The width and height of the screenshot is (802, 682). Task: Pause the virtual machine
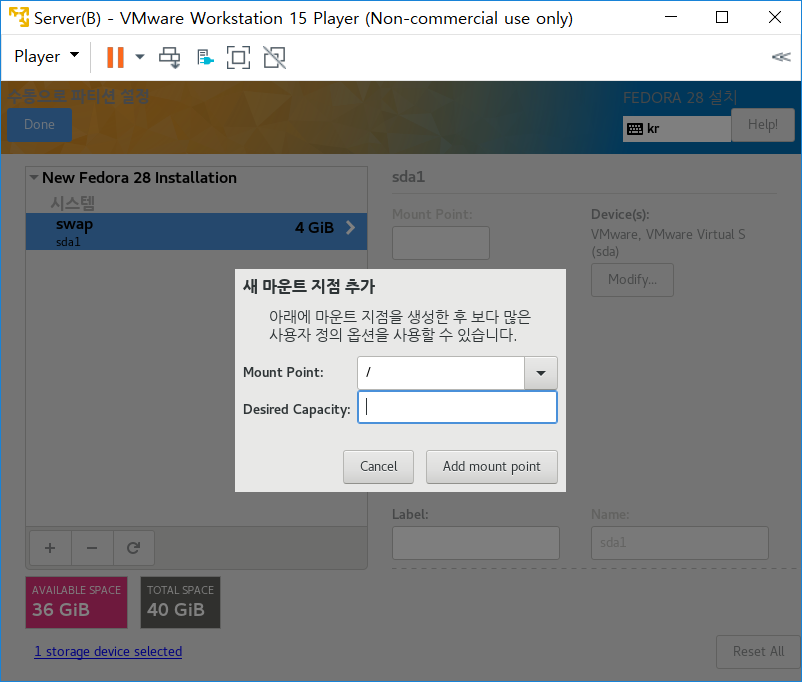115,57
